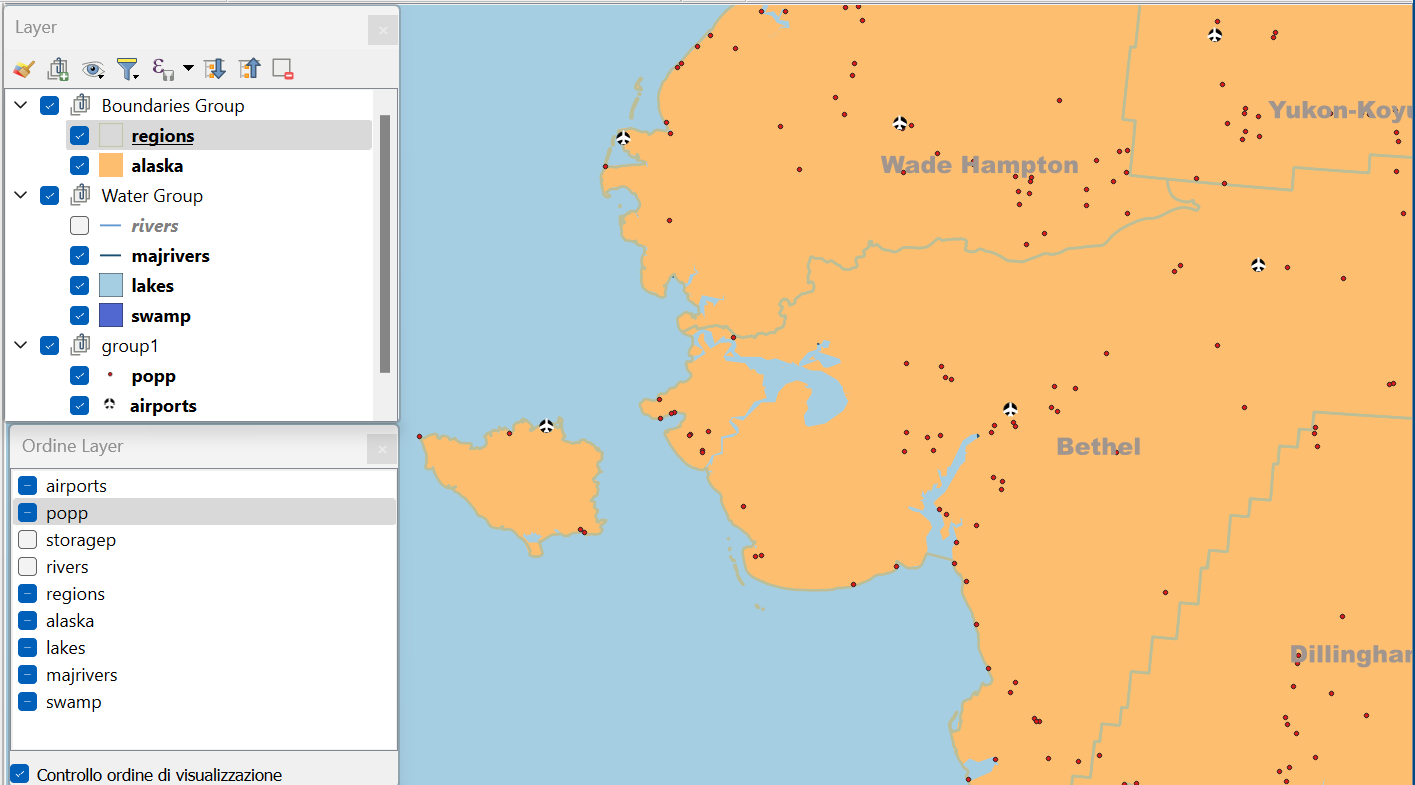Click the Wade Hampton label on the map
The height and width of the screenshot is (785, 1415).
click(x=980, y=165)
